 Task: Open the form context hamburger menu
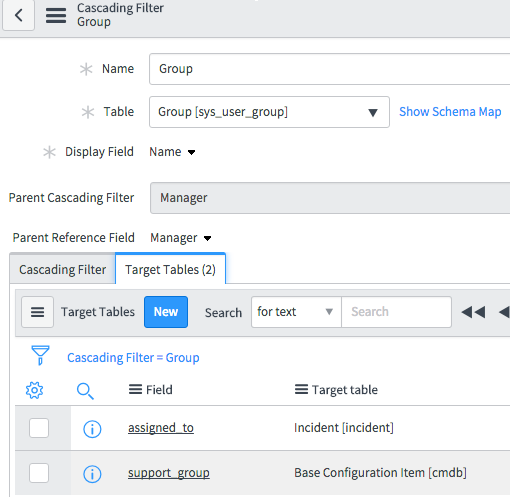[x=56, y=15]
